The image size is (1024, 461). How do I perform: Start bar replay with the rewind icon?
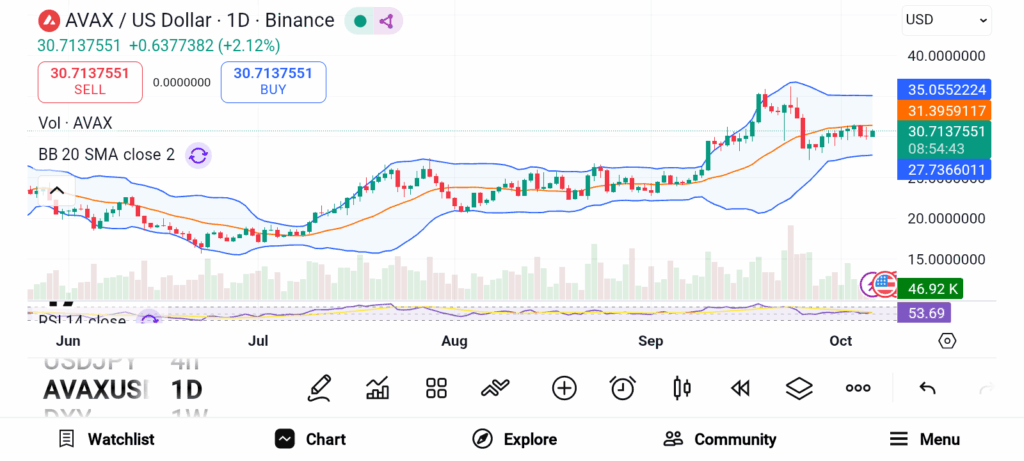click(740, 387)
